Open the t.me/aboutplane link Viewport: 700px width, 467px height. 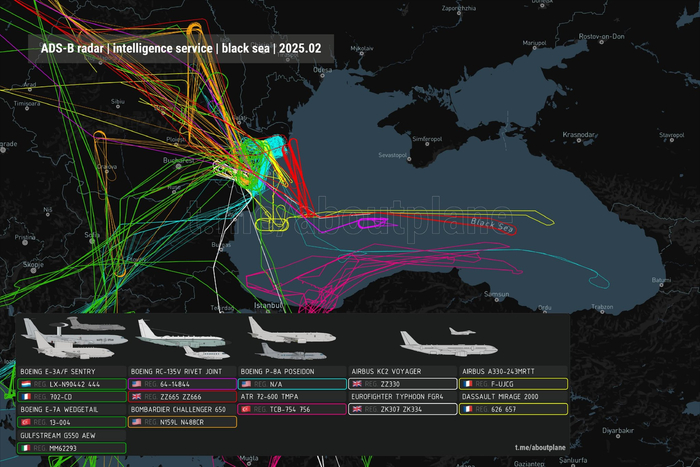tap(540, 447)
